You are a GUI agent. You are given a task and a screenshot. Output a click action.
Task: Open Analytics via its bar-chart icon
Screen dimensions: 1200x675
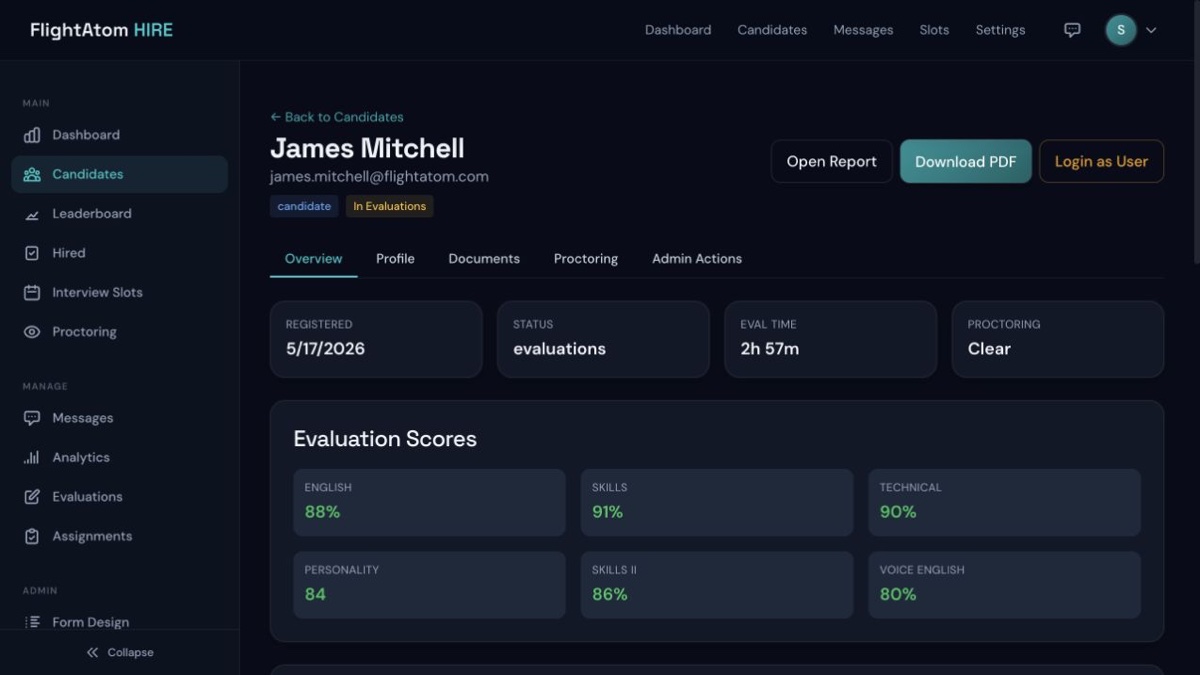click(x=32, y=458)
